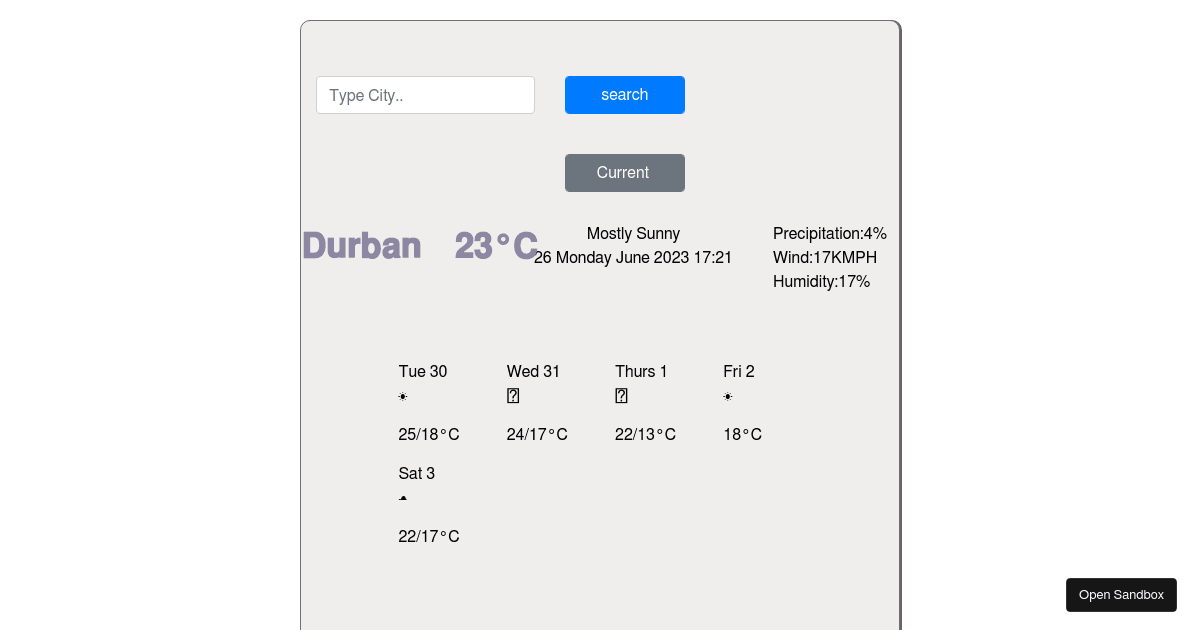This screenshot has width=1200, height=630.
Task: Open the Open Sandbox button
Action: [x=1121, y=594]
